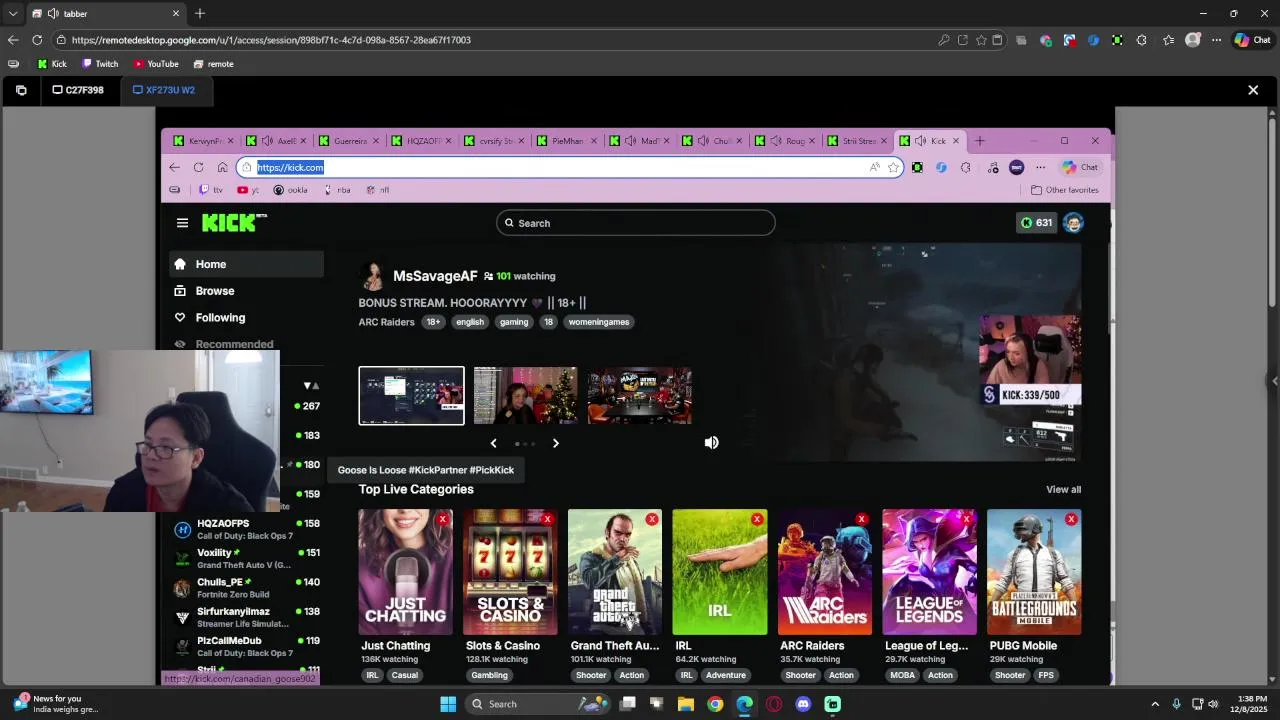Open Chulls_PE channel in sidebar
1280x720 pixels.
click(x=247, y=587)
